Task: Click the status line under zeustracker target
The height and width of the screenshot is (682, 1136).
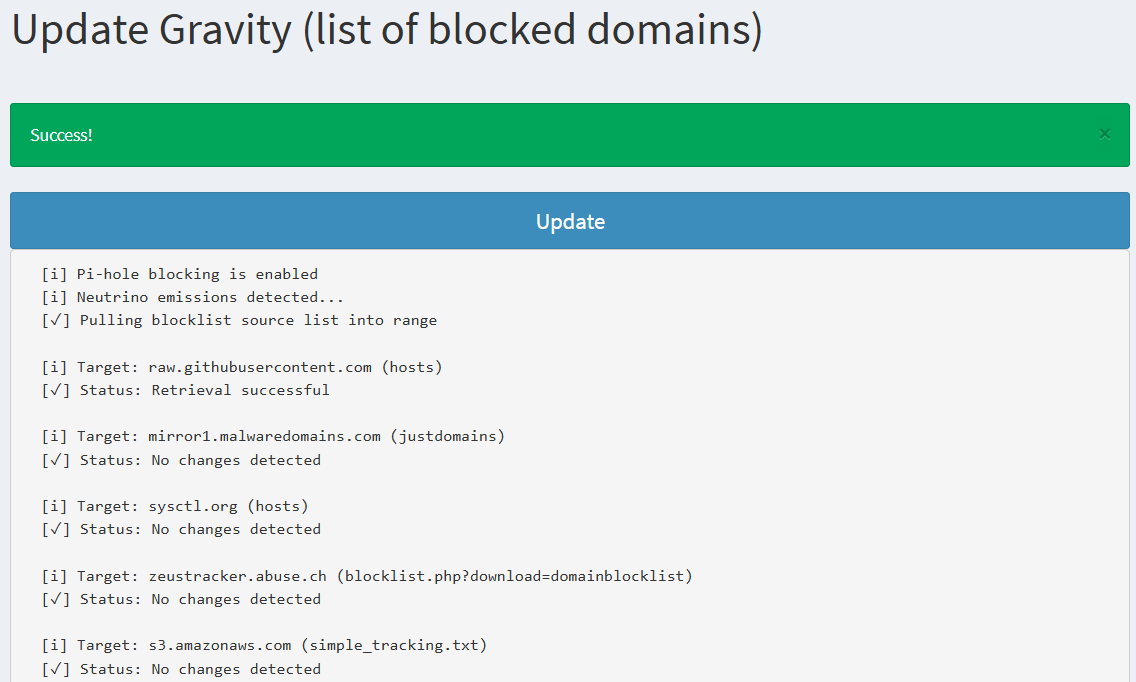Action: pos(181,599)
